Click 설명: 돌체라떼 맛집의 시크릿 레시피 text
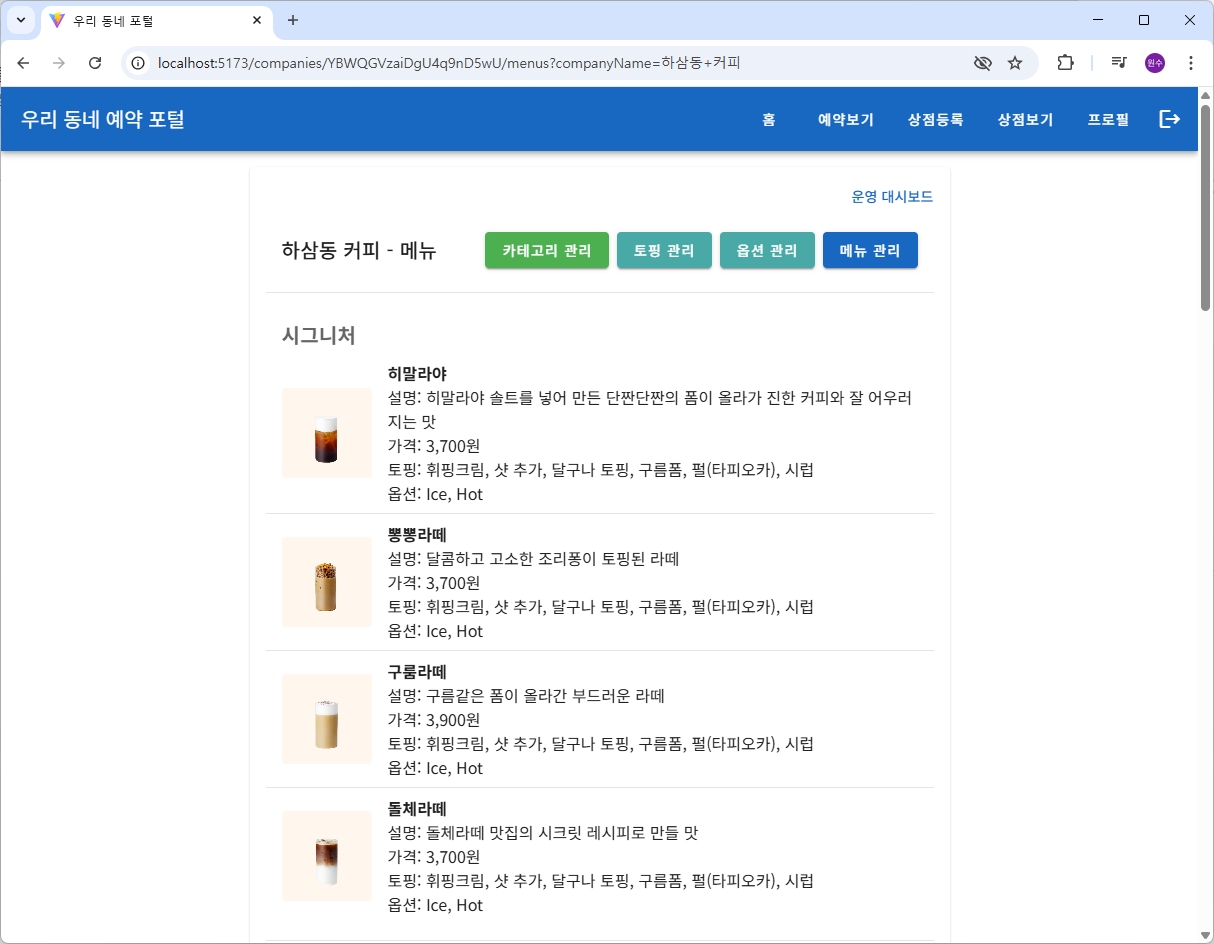 [543, 833]
